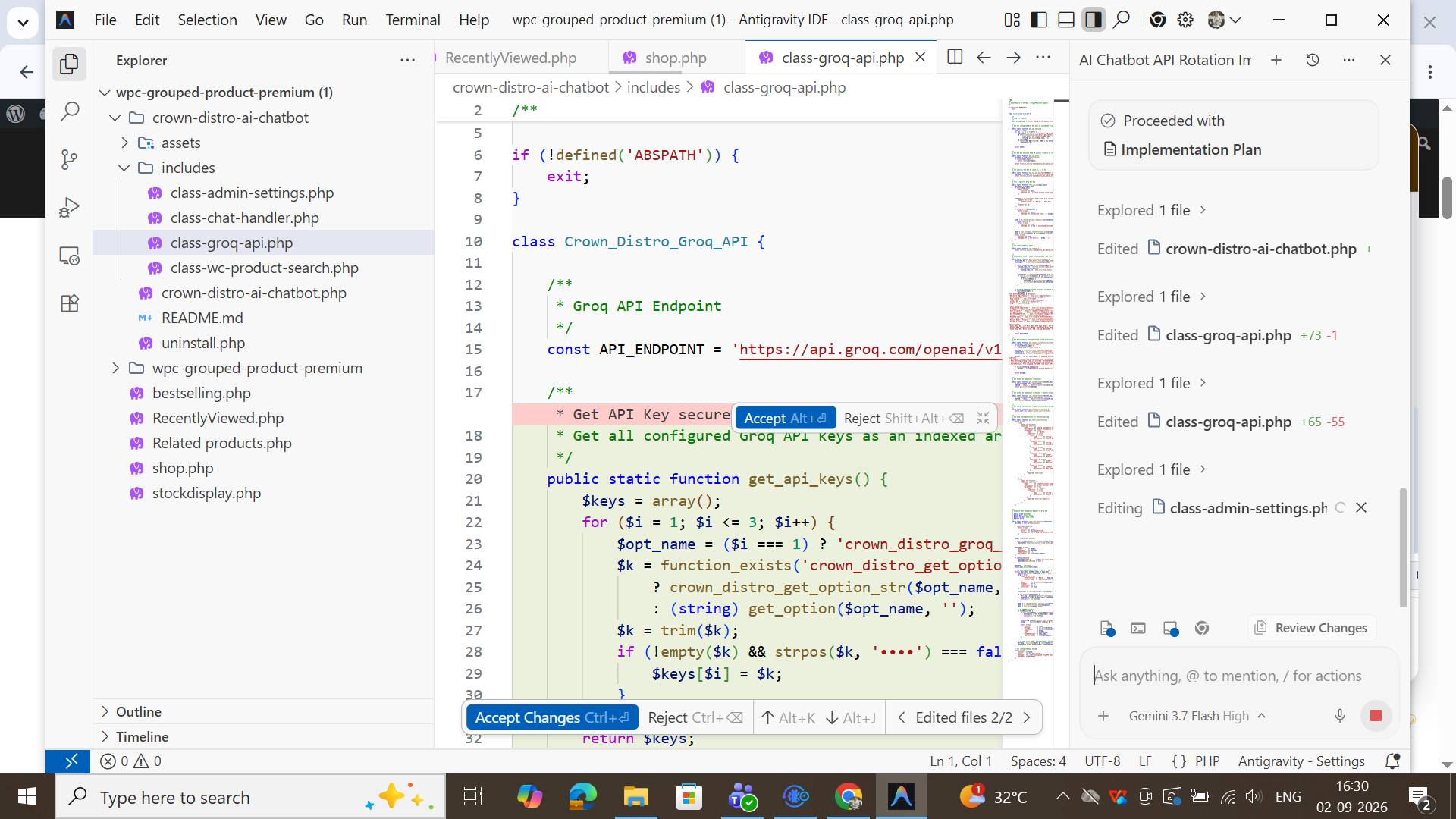Click Accept Changes button
The image size is (1456, 819).
(x=551, y=717)
